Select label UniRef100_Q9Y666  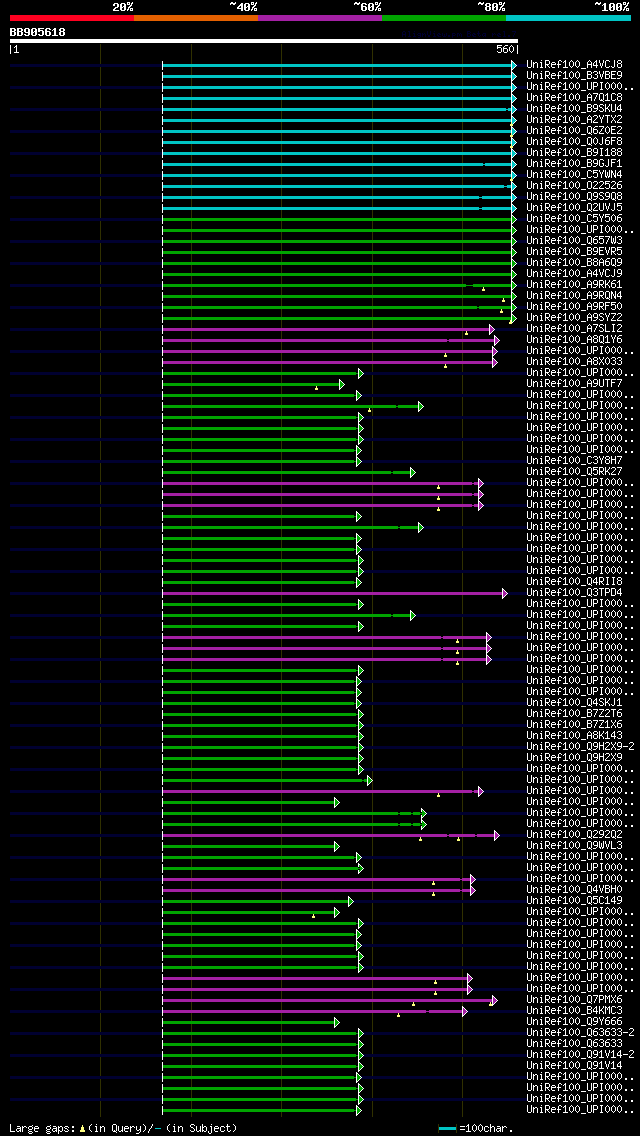point(574,1022)
